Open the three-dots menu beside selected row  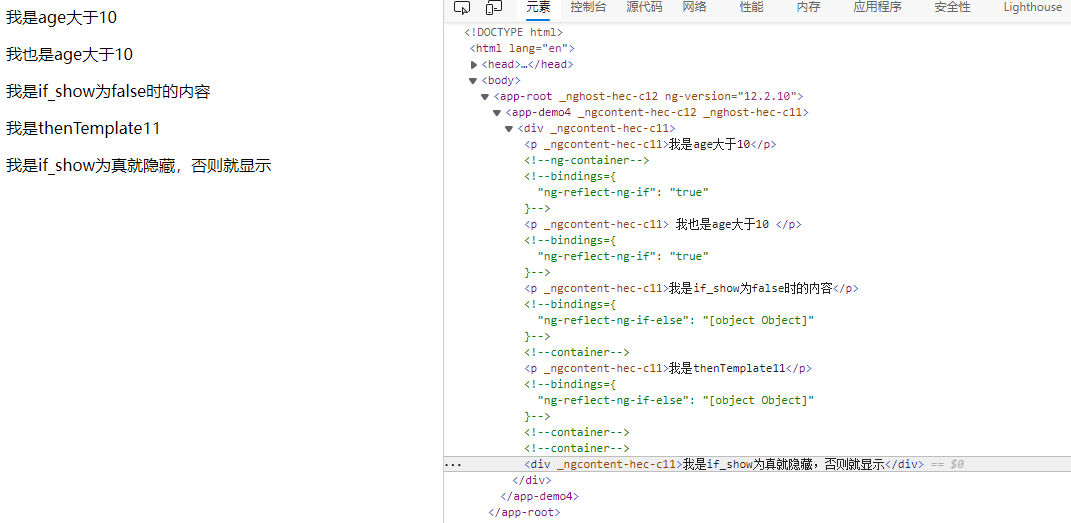pyautogui.click(x=452, y=464)
